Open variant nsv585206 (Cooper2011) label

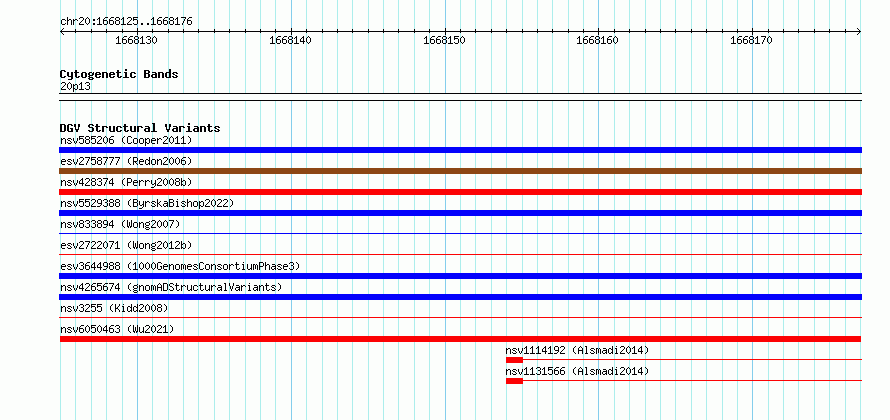pyautogui.click(x=126, y=140)
